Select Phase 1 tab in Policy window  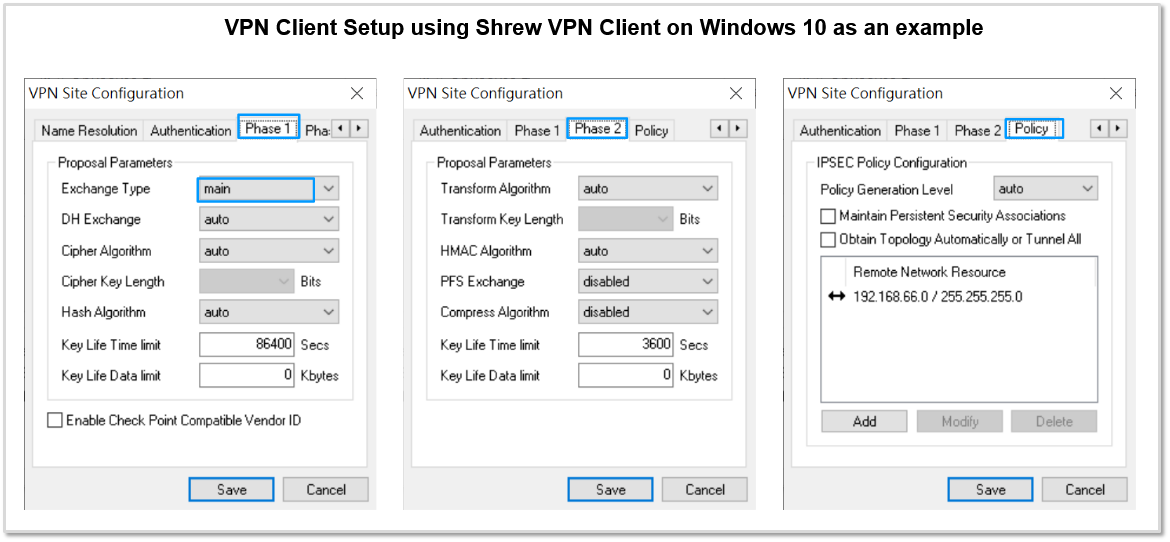pos(917,131)
